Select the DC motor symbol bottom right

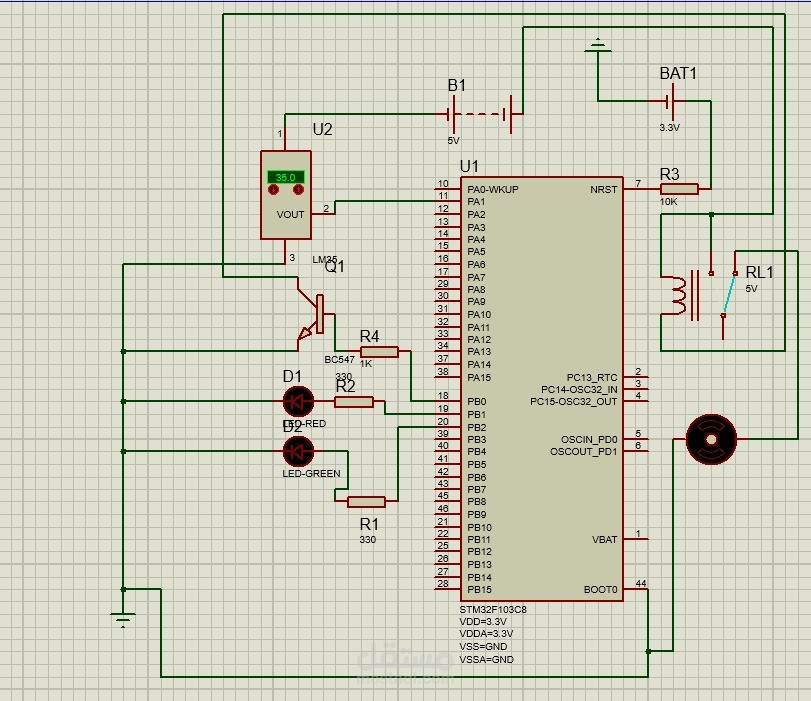710,439
